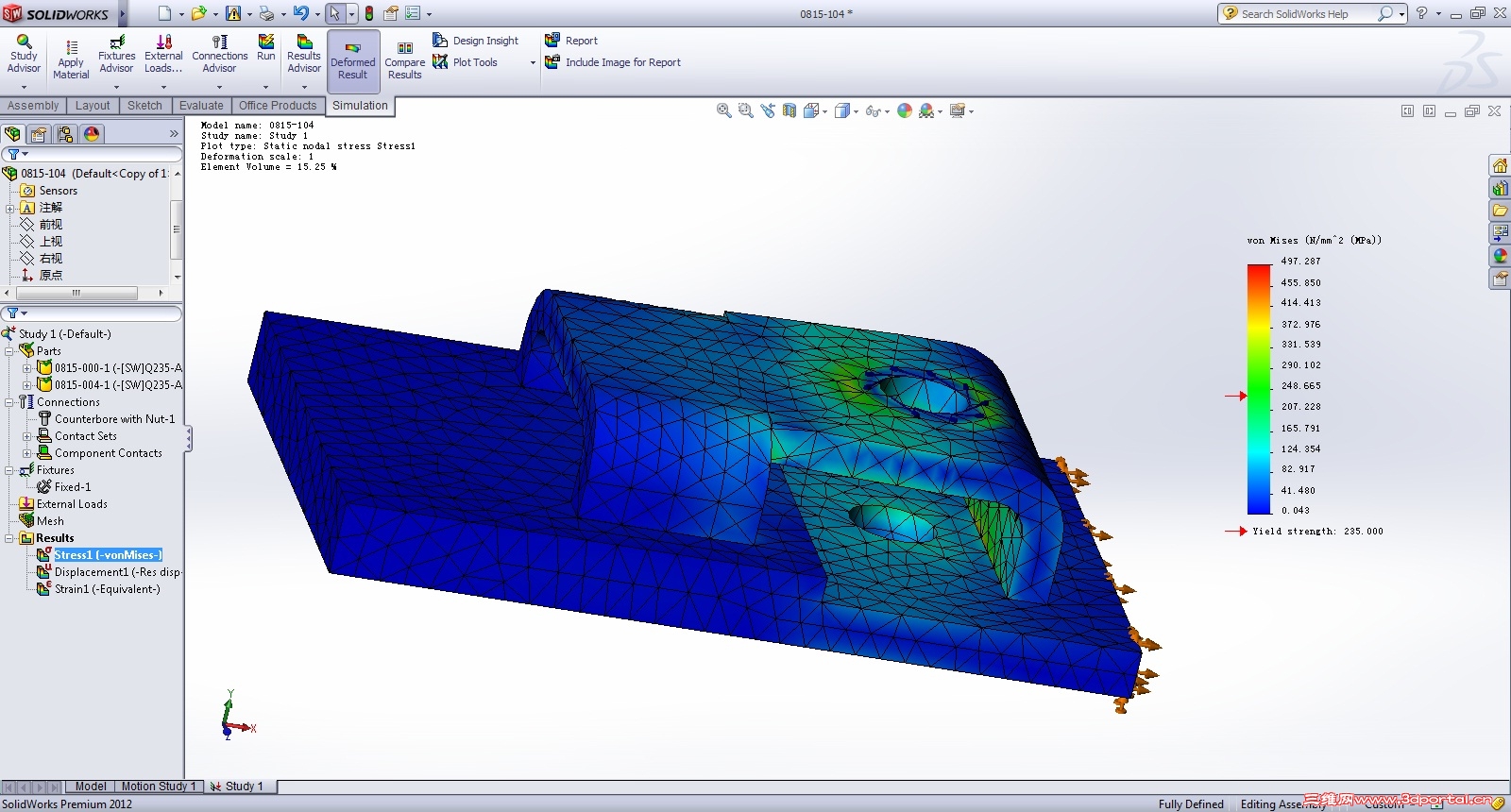
Task: Select the Fixed-1 fixture
Action: click(x=64, y=487)
